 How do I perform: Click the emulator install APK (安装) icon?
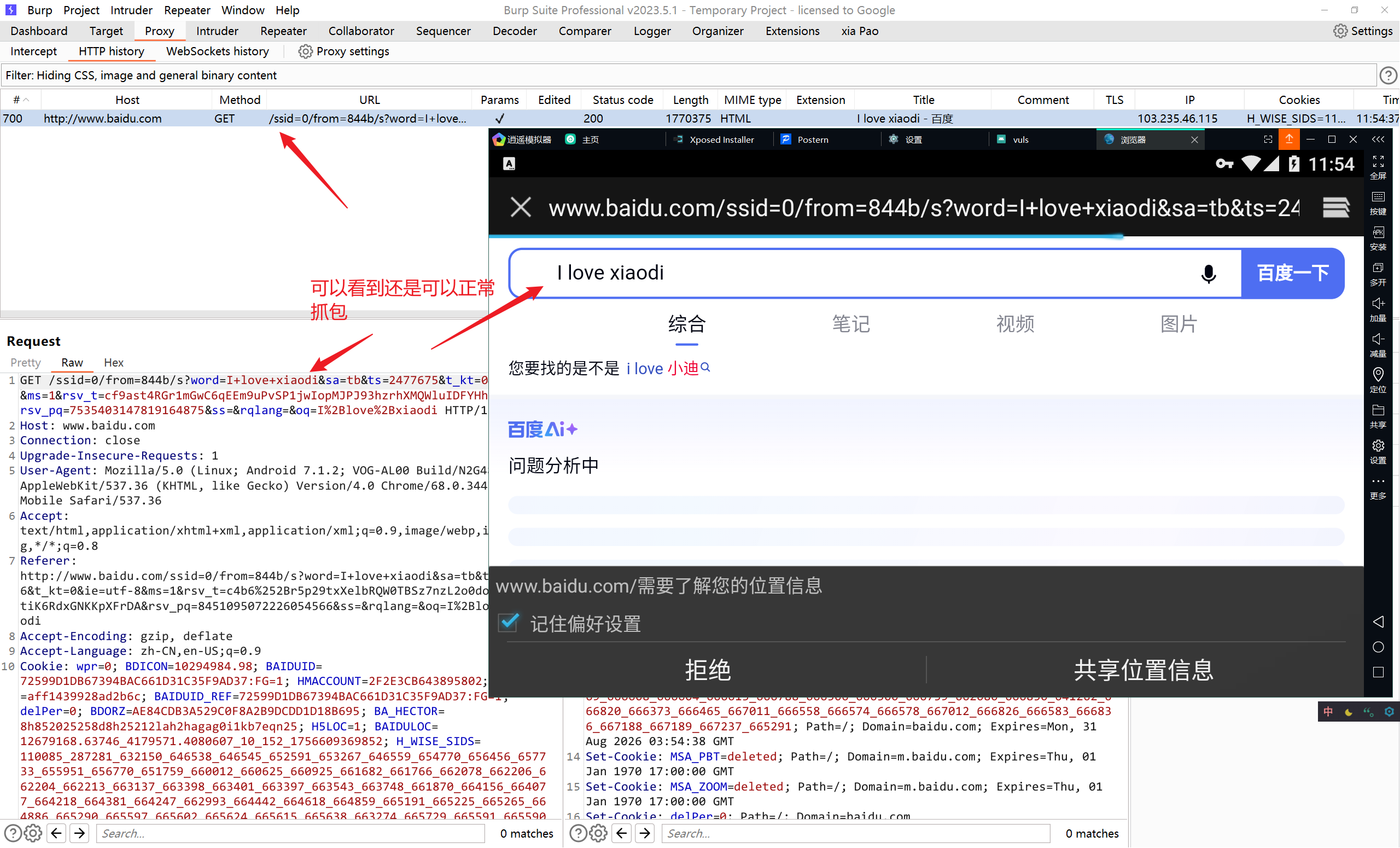(x=1378, y=237)
